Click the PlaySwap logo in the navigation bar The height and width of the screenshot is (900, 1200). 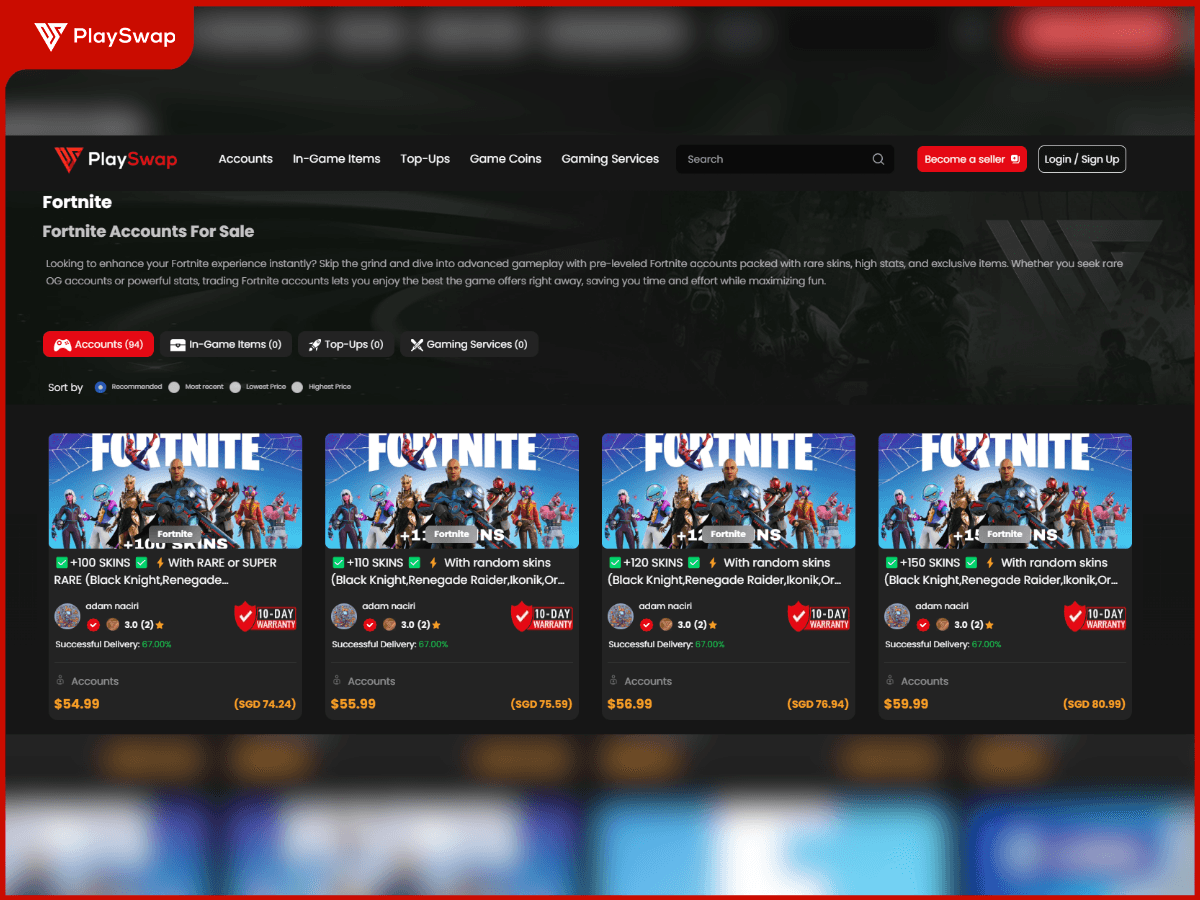coord(116,159)
